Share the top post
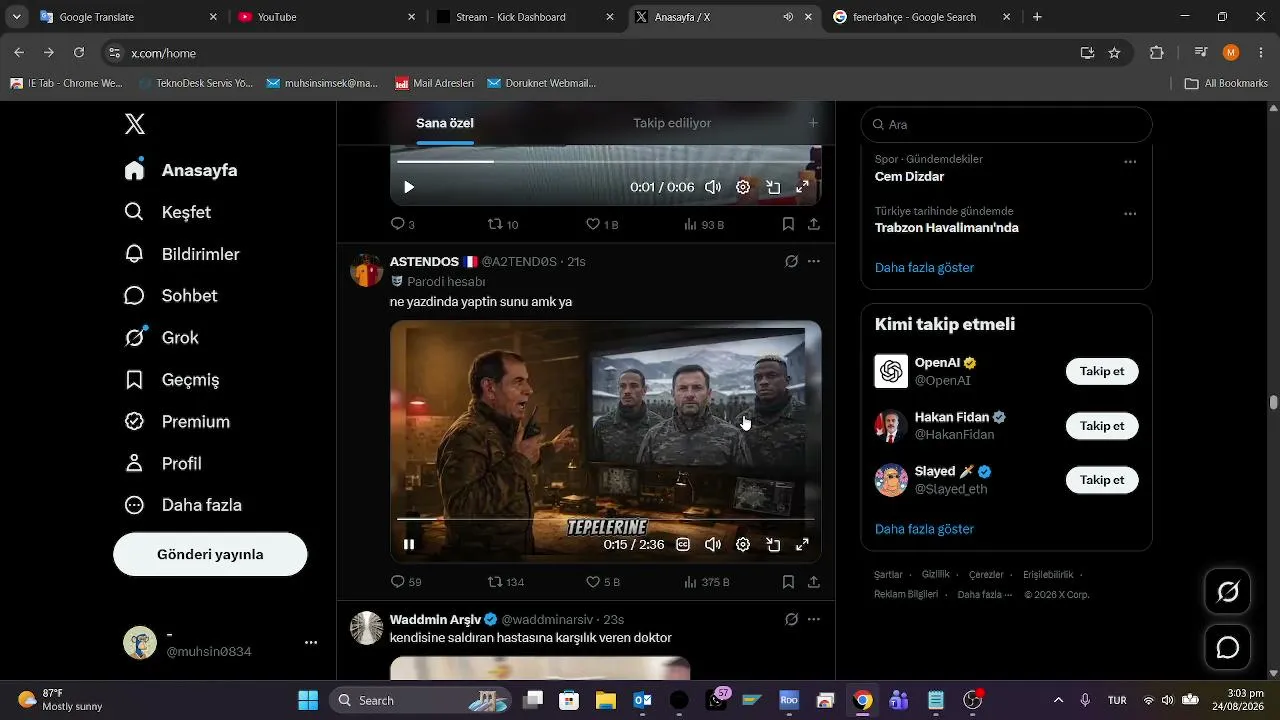Viewport: 1280px width, 720px height. (814, 224)
